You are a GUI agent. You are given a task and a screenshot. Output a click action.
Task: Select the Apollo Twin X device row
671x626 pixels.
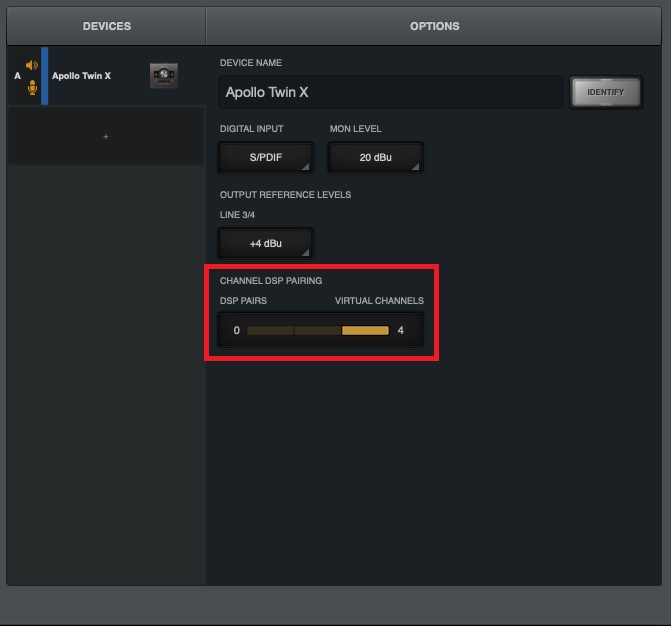pos(106,76)
